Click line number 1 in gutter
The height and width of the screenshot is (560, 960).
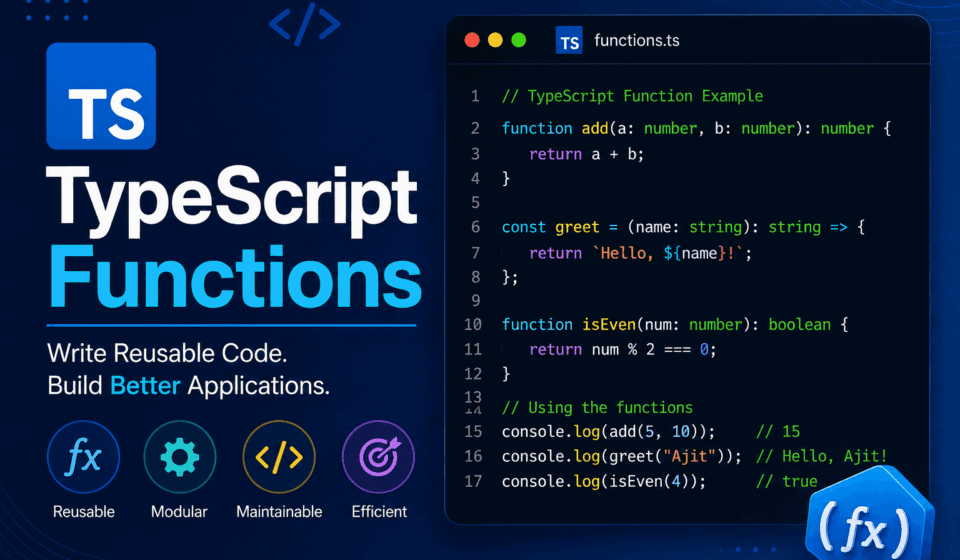[475, 96]
